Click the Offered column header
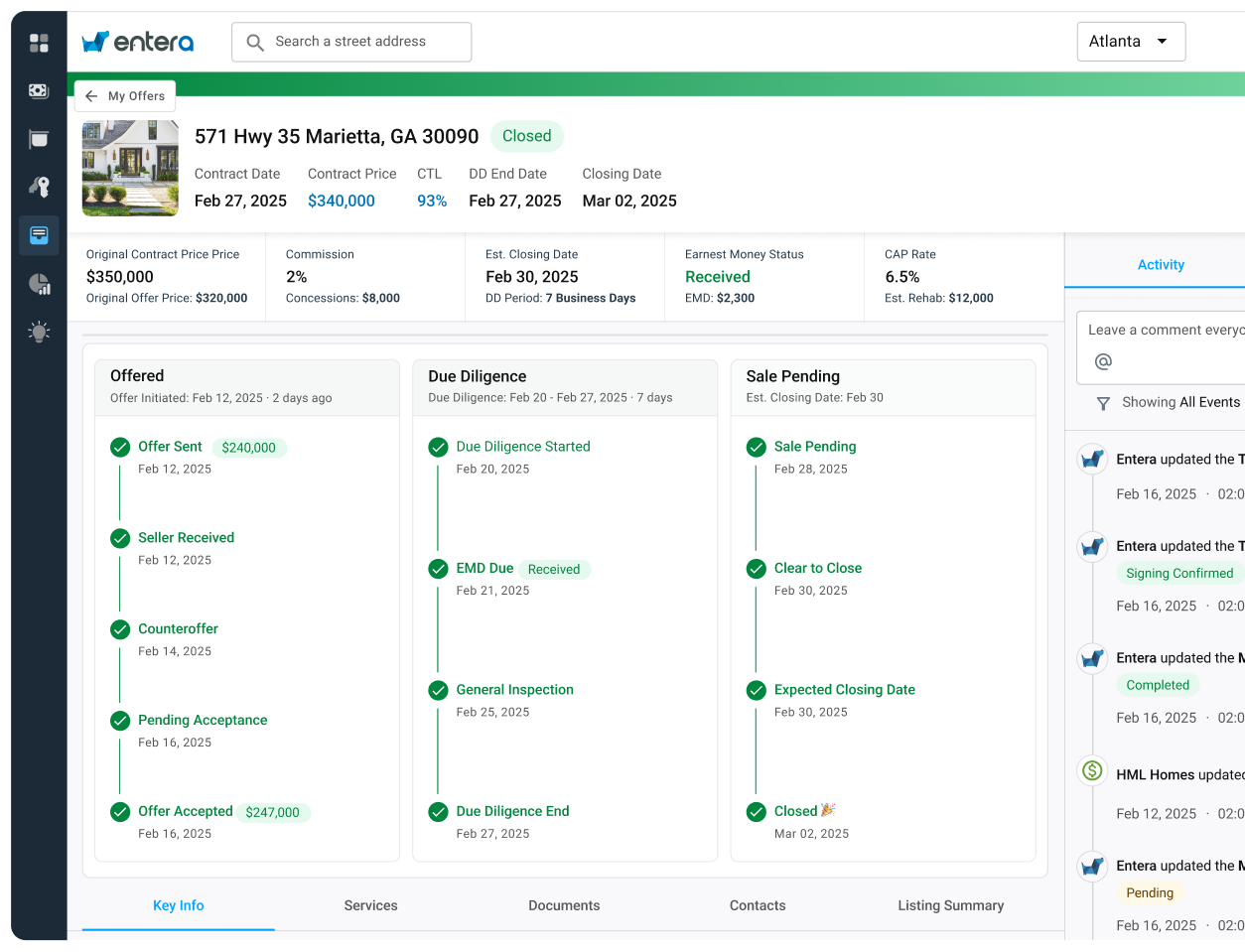Viewport: 1245px width, 952px height. [247, 387]
